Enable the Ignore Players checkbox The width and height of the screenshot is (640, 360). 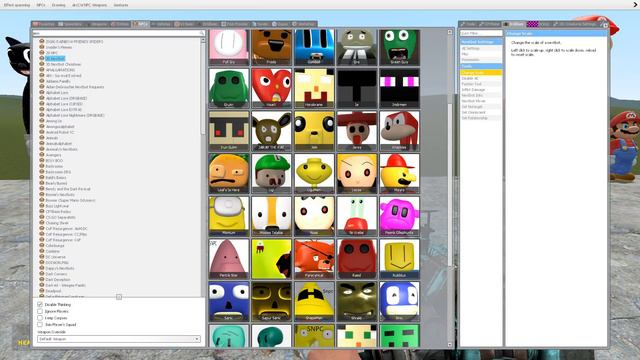[x=40, y=311]
